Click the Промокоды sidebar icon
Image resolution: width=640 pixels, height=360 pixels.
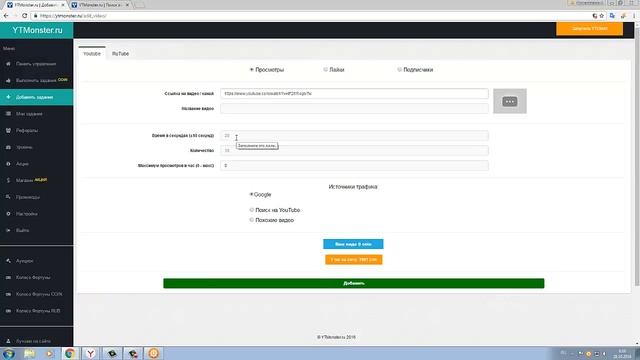pyautogui.click(x=8, y=197)
